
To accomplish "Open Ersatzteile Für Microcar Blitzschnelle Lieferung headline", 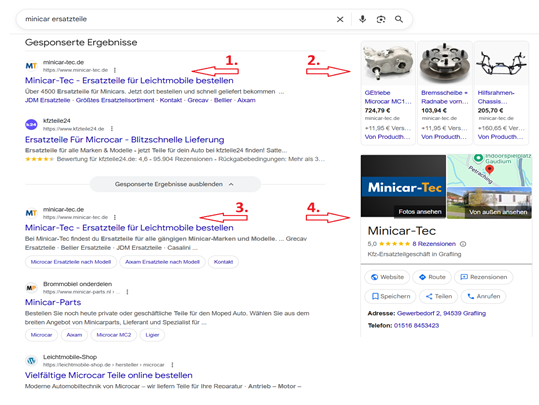I will tap(124, 140).
